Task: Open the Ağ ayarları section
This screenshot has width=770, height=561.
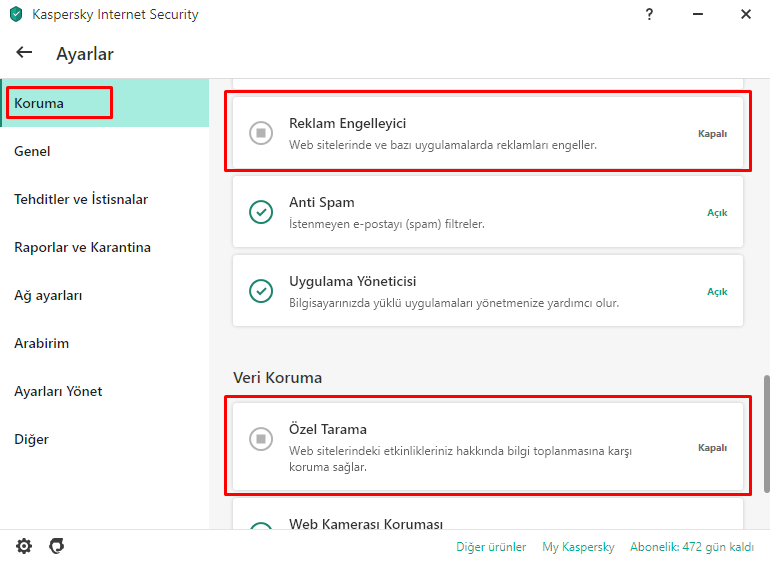Action: click(48, 295)
